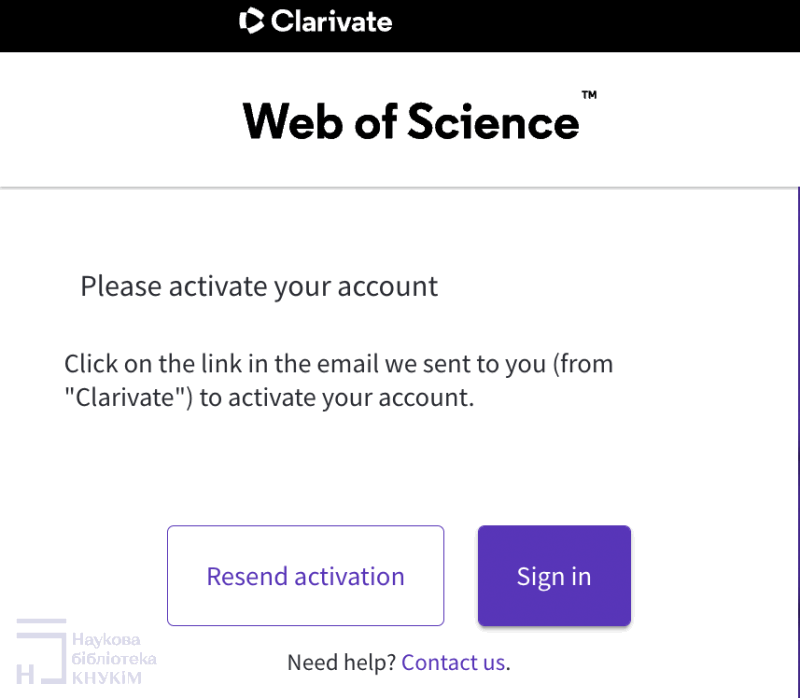Click the Web of Science logo
The height and width of the screenshot is (698, 800).
pos(411,122)
